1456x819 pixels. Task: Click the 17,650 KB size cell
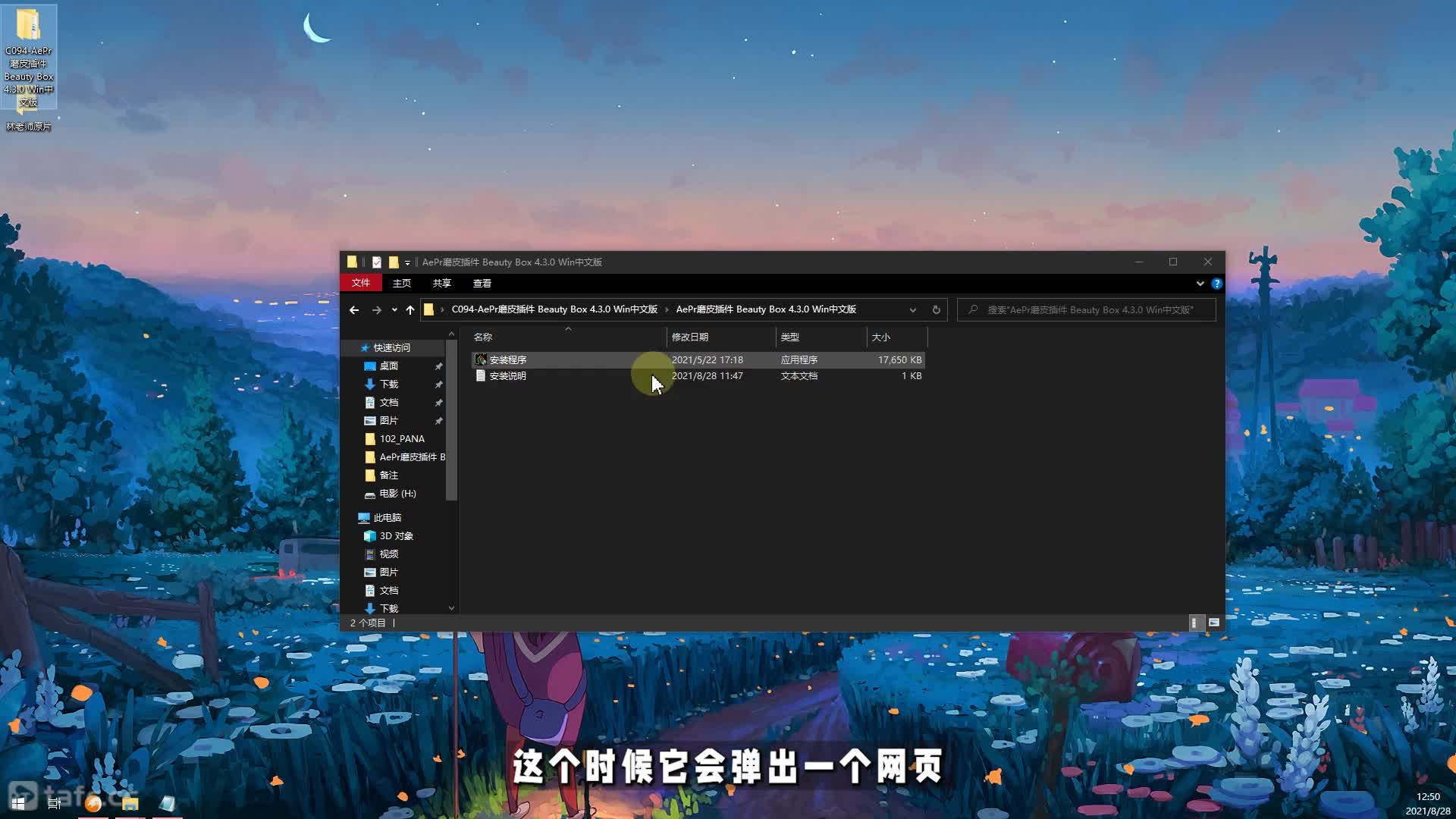point(899,359)
